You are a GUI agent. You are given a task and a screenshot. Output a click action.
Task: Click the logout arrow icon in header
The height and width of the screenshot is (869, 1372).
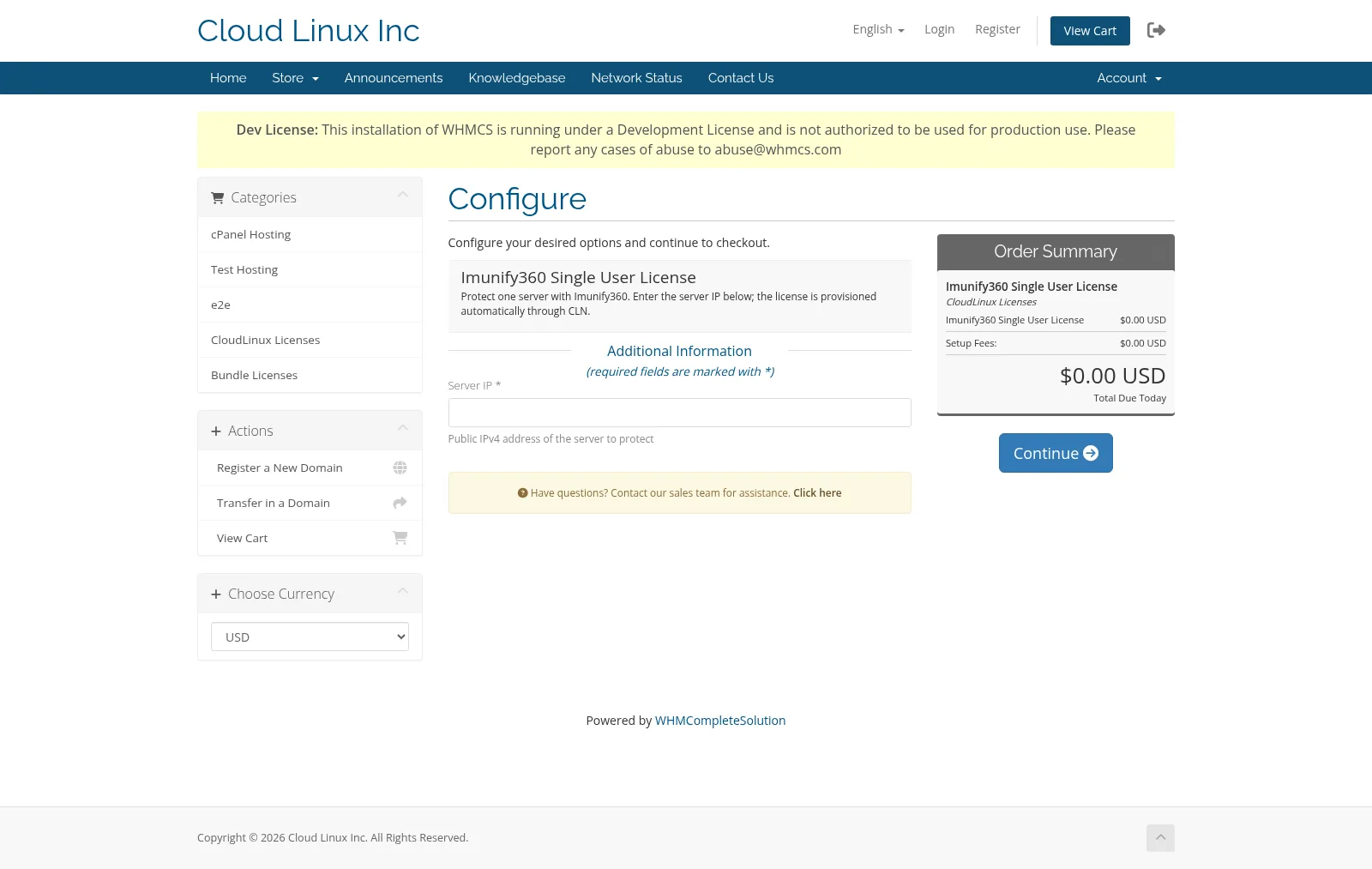point(1156,30)
